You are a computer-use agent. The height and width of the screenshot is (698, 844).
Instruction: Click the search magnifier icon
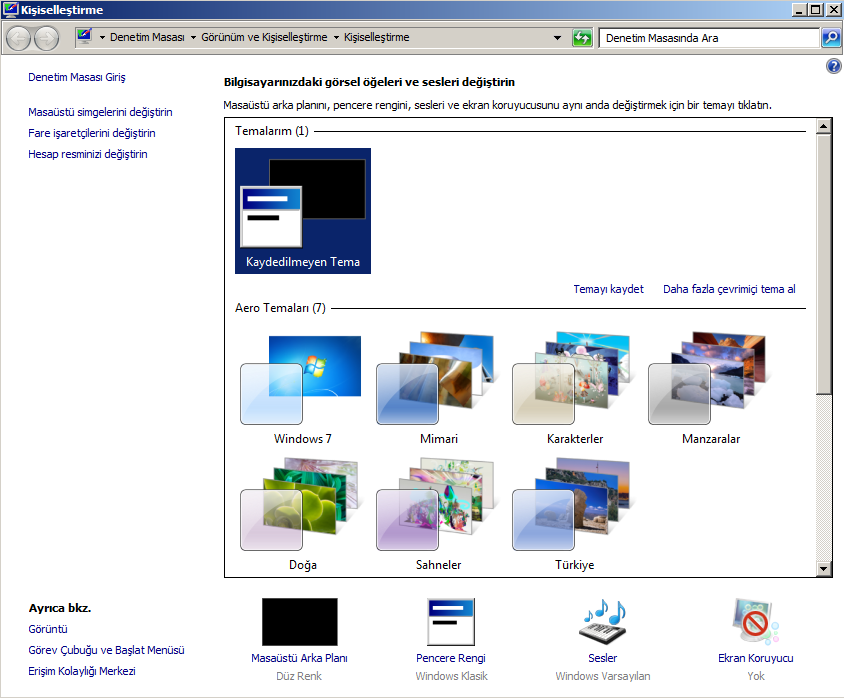[x=831, y=38]
